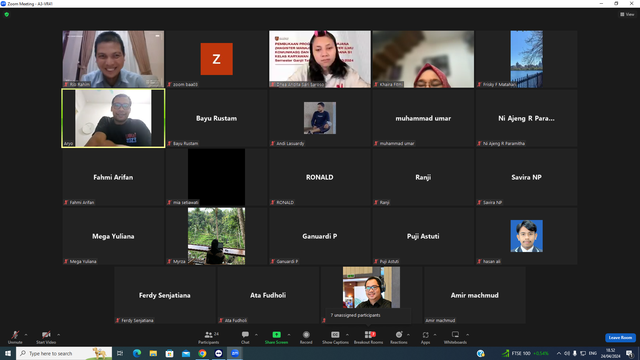Open the Chat panel
The width and height of the screenshot is (640, 360).
pos(245,337)
